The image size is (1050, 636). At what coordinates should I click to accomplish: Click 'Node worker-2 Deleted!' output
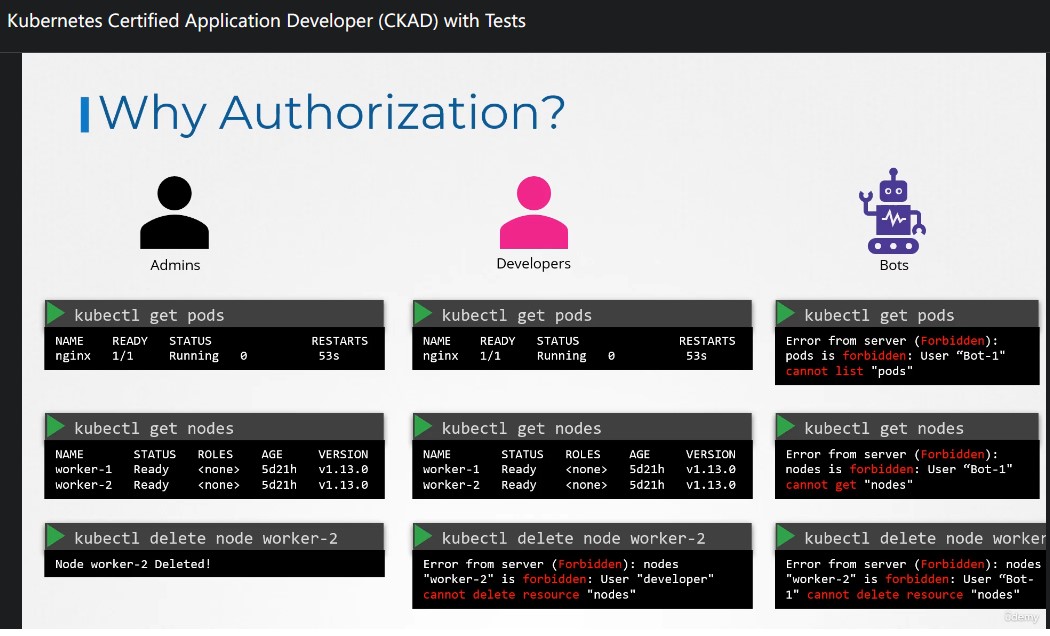pos(133,564)
